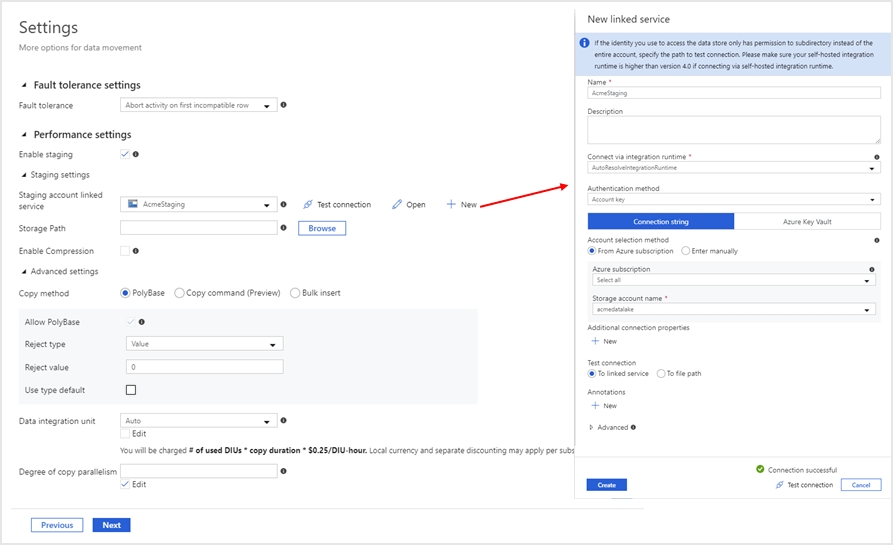
Task: Collapse Advanced settings section
Action: pyautogui.click(x=24, y=272)
